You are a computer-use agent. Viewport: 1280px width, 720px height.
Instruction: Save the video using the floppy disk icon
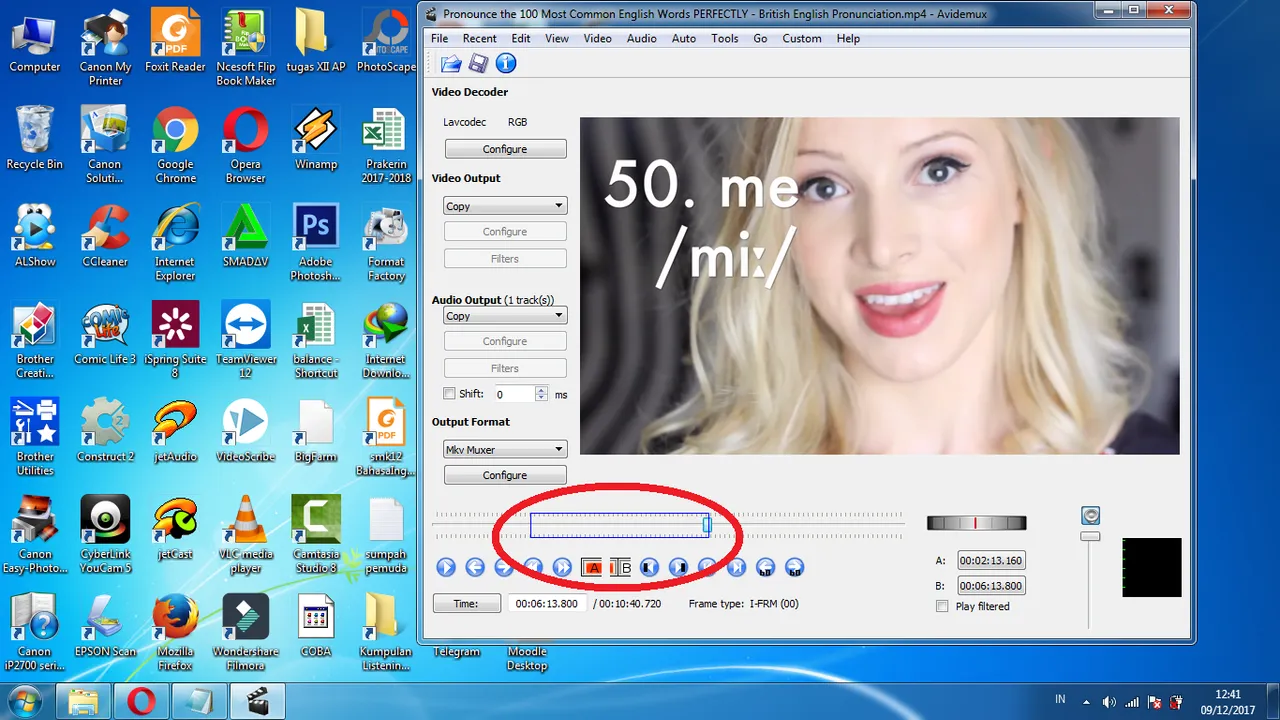[x=478, y=64]
